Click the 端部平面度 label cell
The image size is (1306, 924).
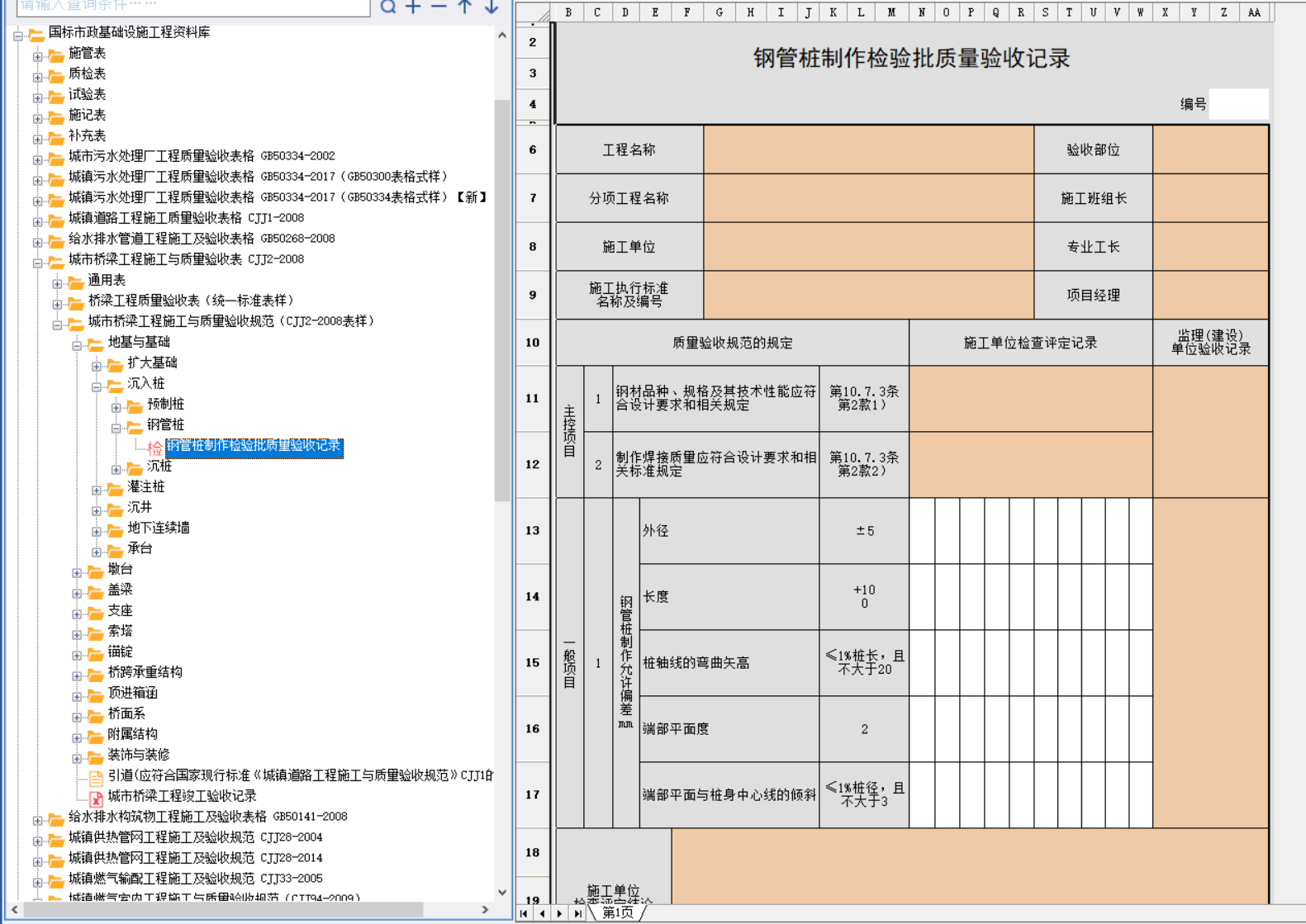click(x=729, y=729)
